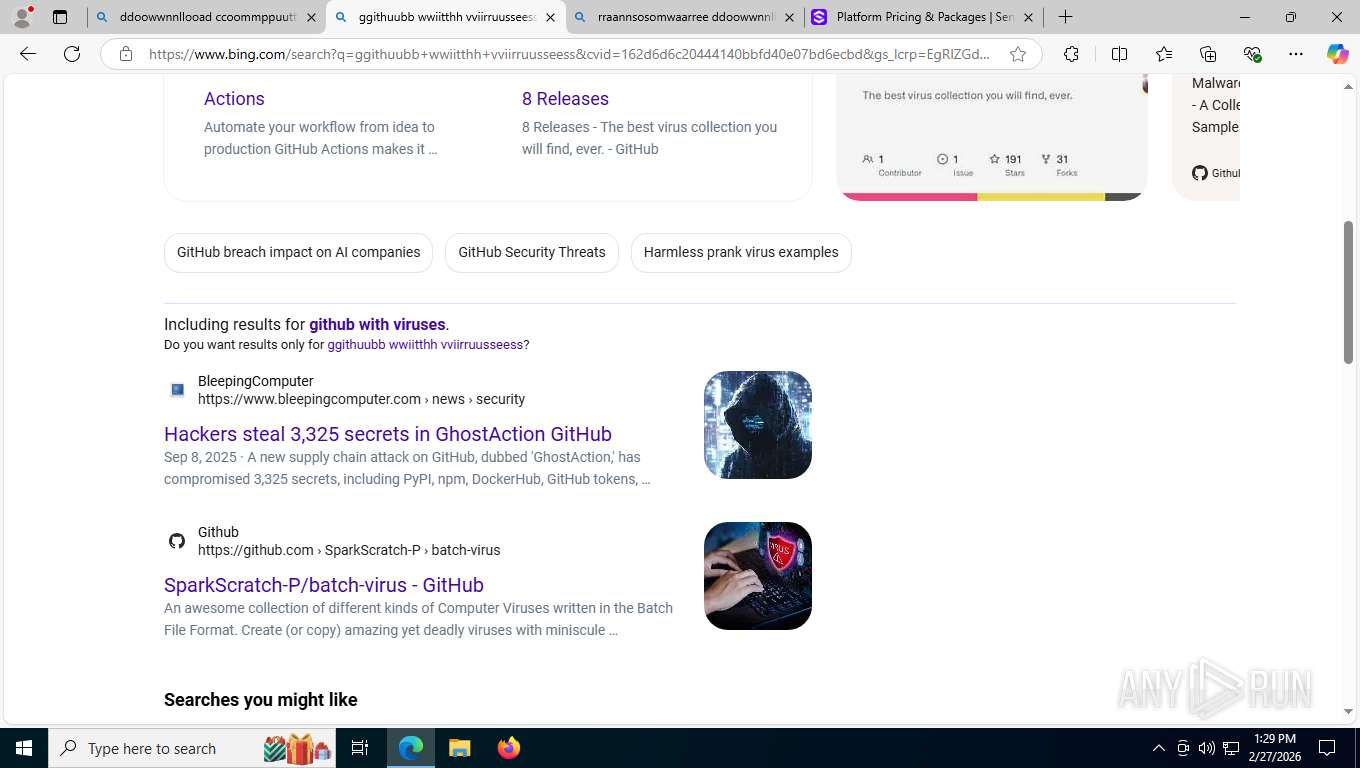Open Favorites list icon
This screenshot has height=768, width=1360.
[1164, 54]
